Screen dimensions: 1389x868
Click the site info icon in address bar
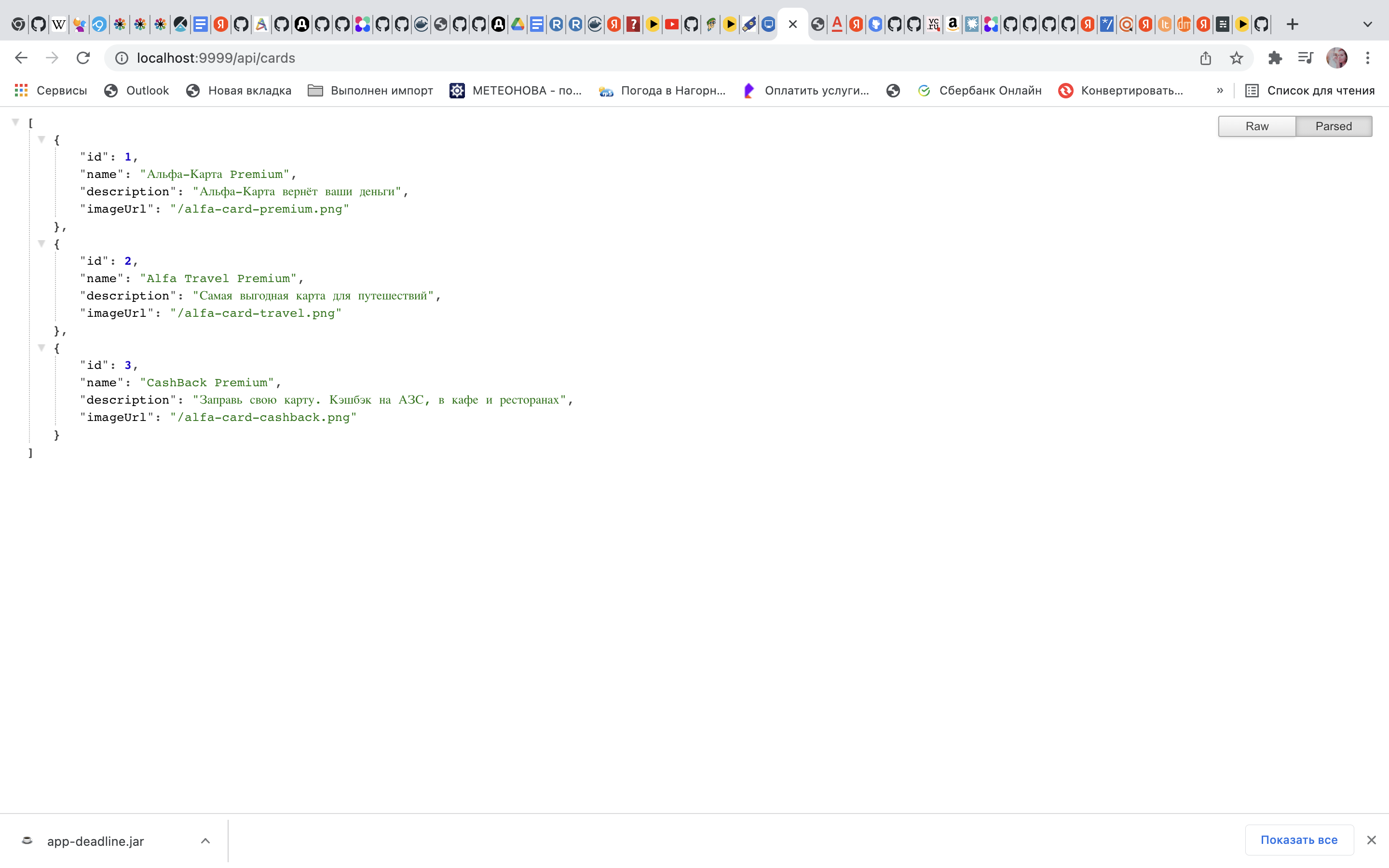pos(122,58)
